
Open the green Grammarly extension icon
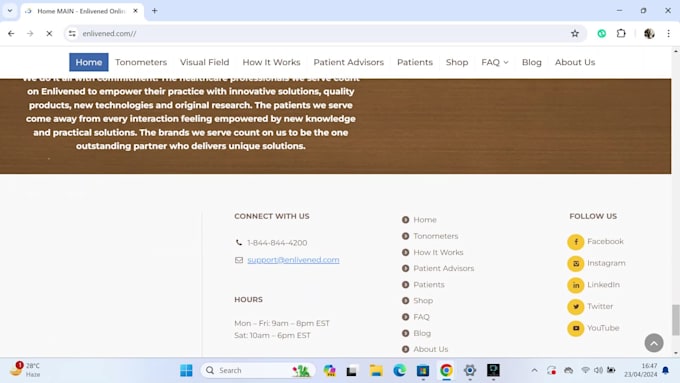click(x=602, y=33)
